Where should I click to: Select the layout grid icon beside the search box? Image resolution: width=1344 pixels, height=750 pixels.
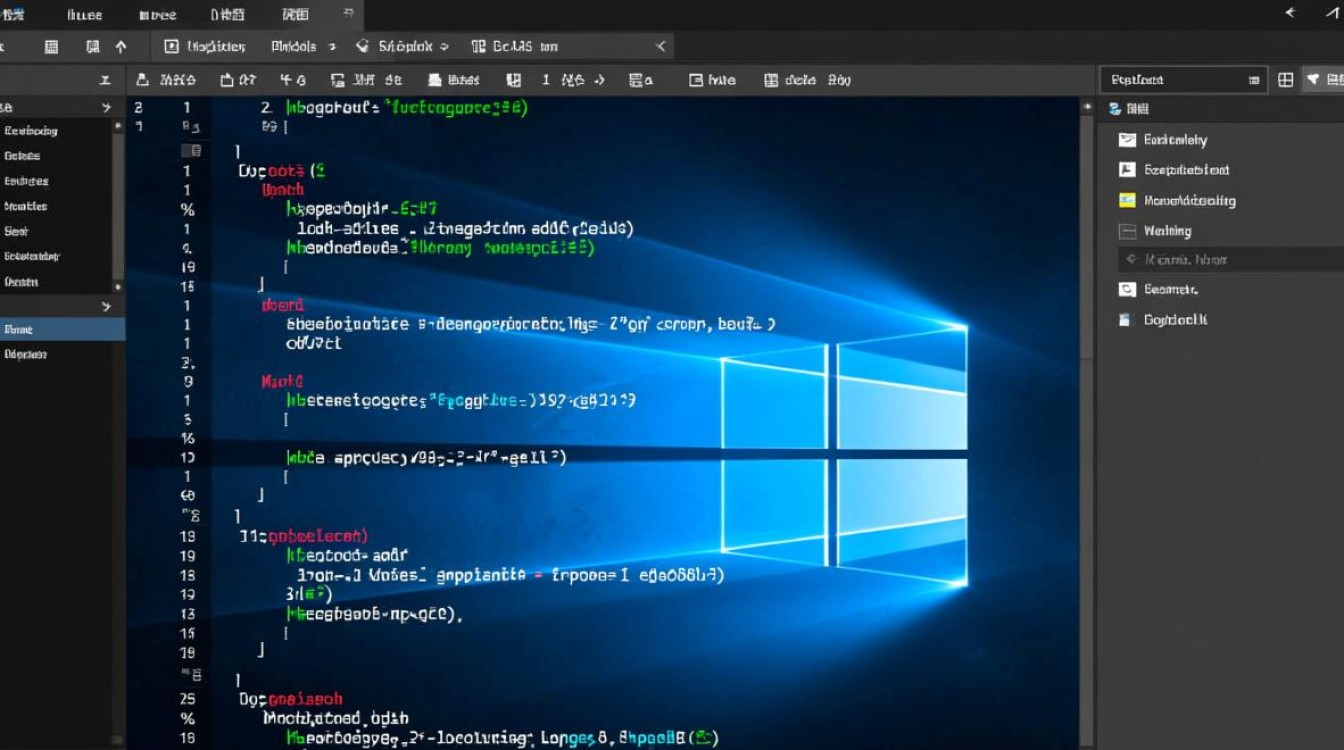pos(1284,79)
